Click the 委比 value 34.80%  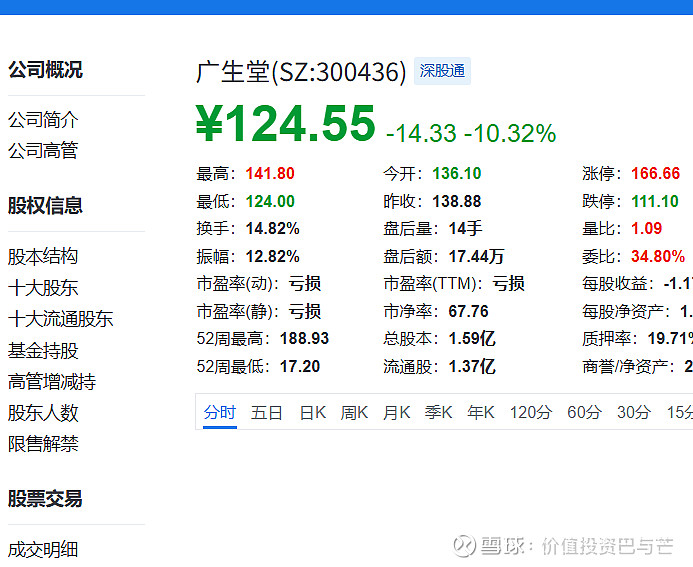(x=658, y=257)
